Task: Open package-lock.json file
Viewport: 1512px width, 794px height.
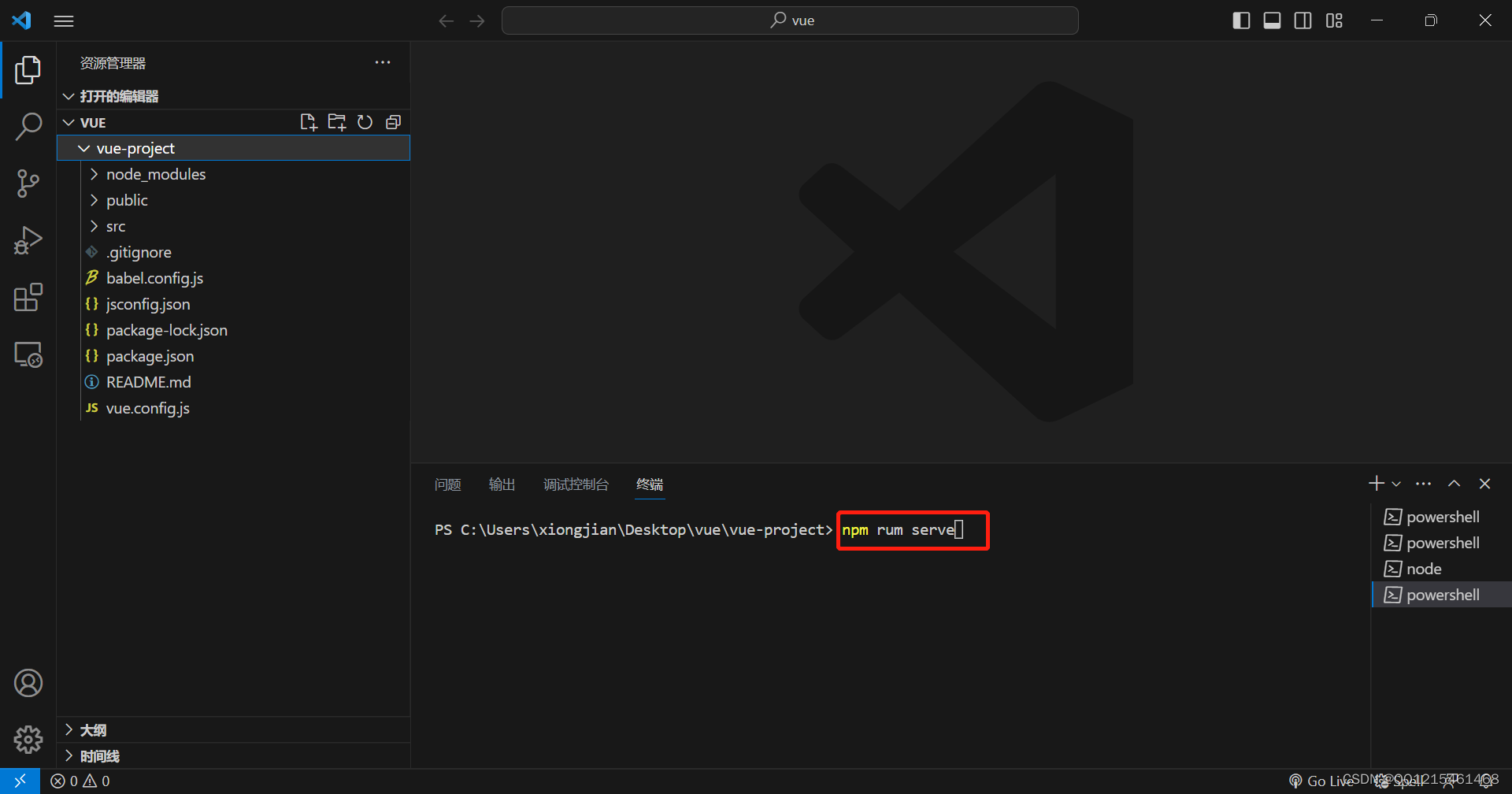Action: point(234,330)
